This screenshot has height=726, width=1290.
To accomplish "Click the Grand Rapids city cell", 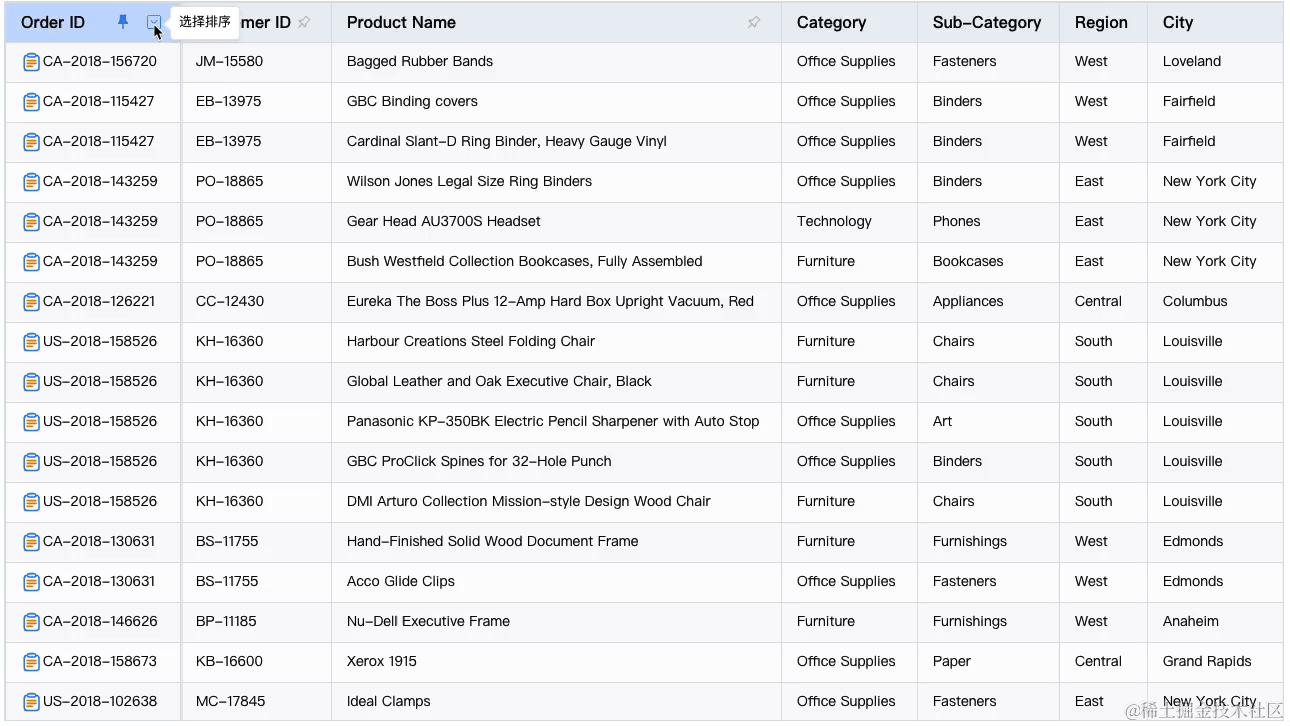I will pos(1206,662).
